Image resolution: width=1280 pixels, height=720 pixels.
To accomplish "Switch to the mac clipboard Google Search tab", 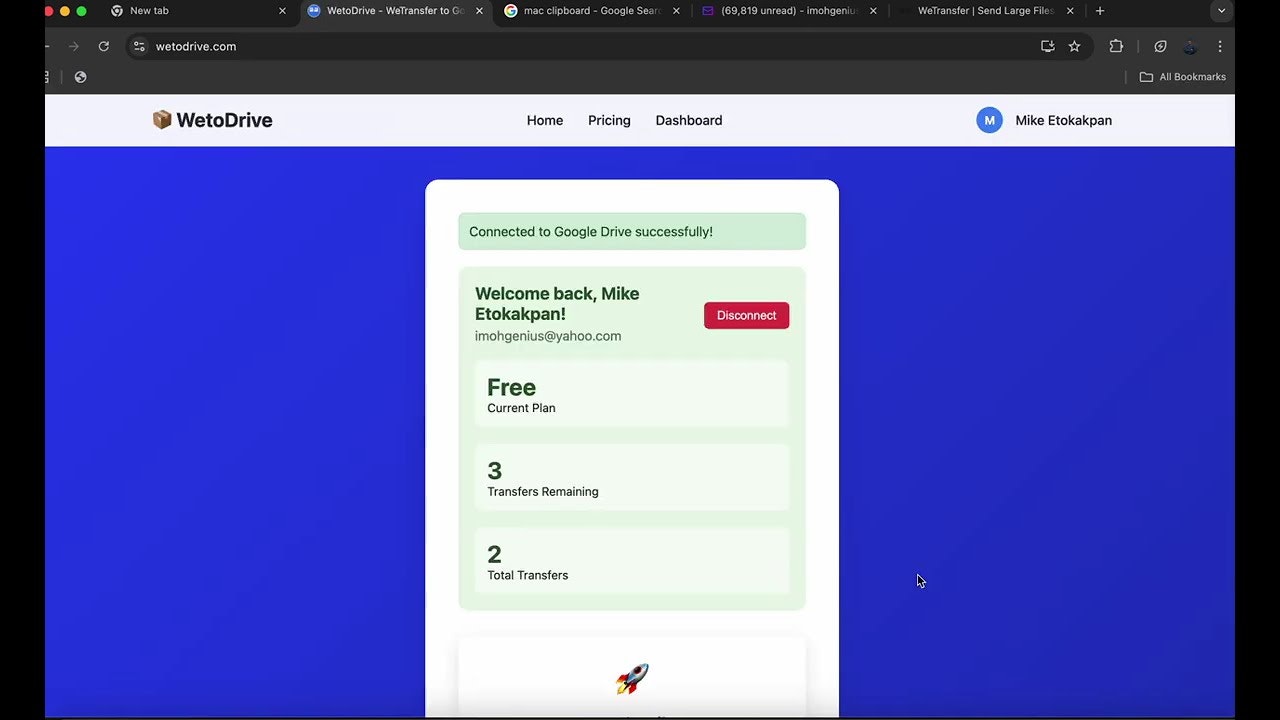I will coord(592,11).
